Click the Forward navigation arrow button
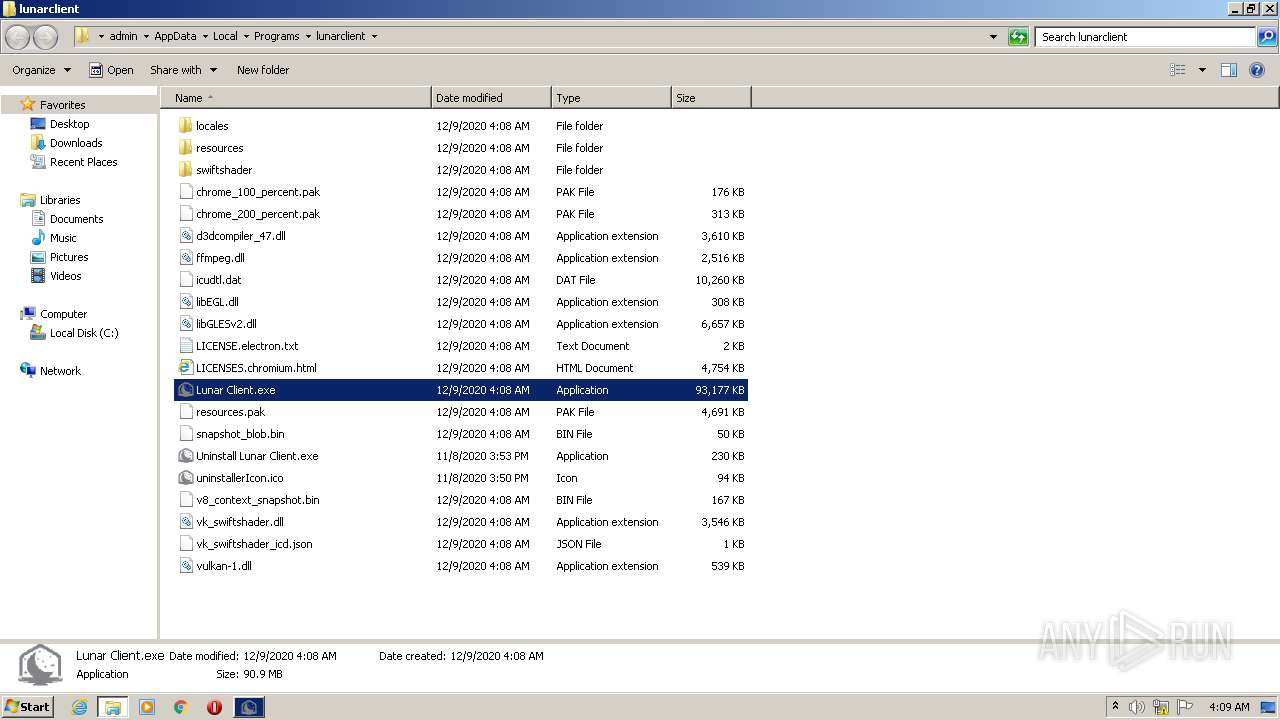The image size is (1280, 720). (x=46, y=37)
